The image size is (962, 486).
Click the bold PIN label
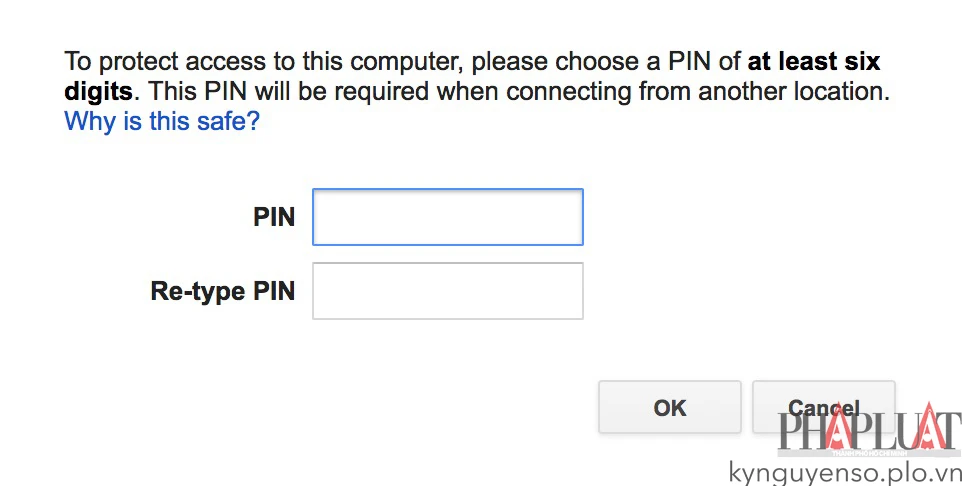click(x=274, y=217)
